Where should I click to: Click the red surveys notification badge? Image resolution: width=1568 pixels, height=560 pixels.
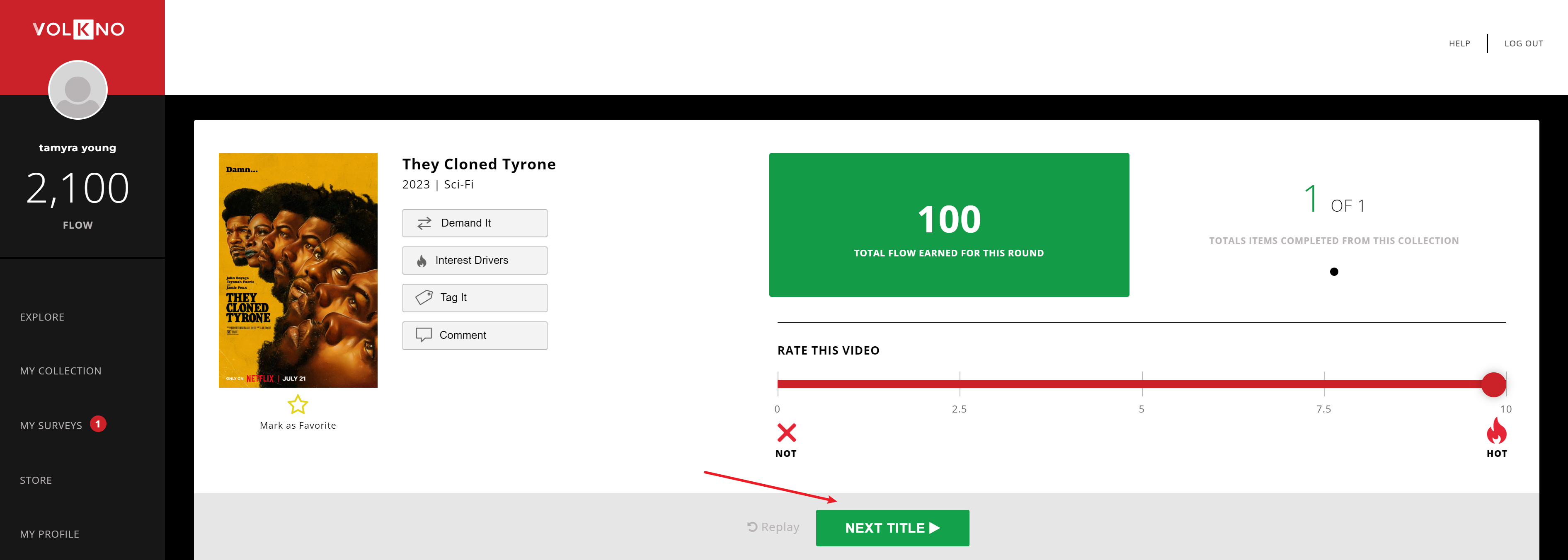[x=98, y=424]
